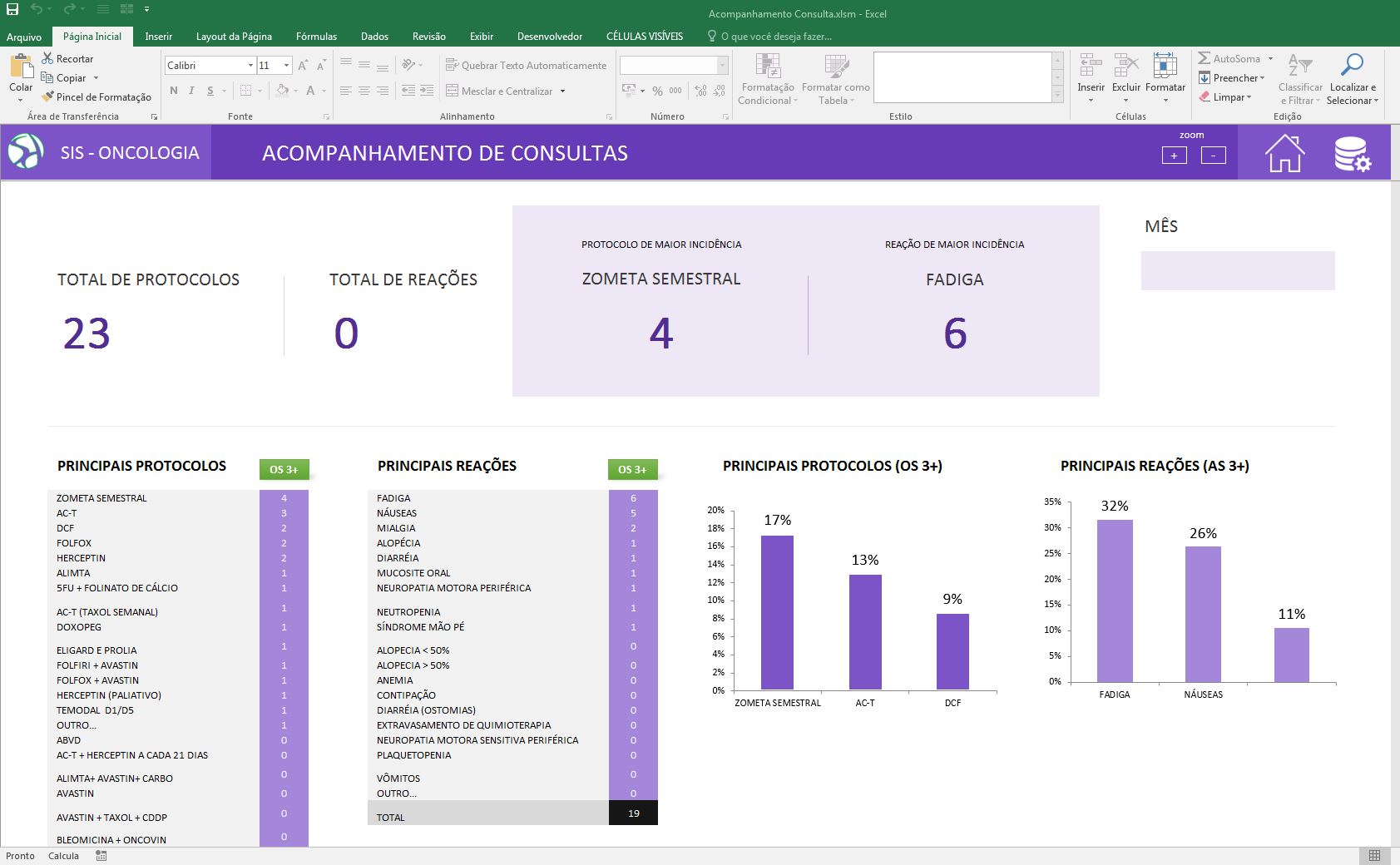1400x865 pixels.
Task: Open Formatar como Tabela menu
Action: pyautogui.click(x=836, y=80)
